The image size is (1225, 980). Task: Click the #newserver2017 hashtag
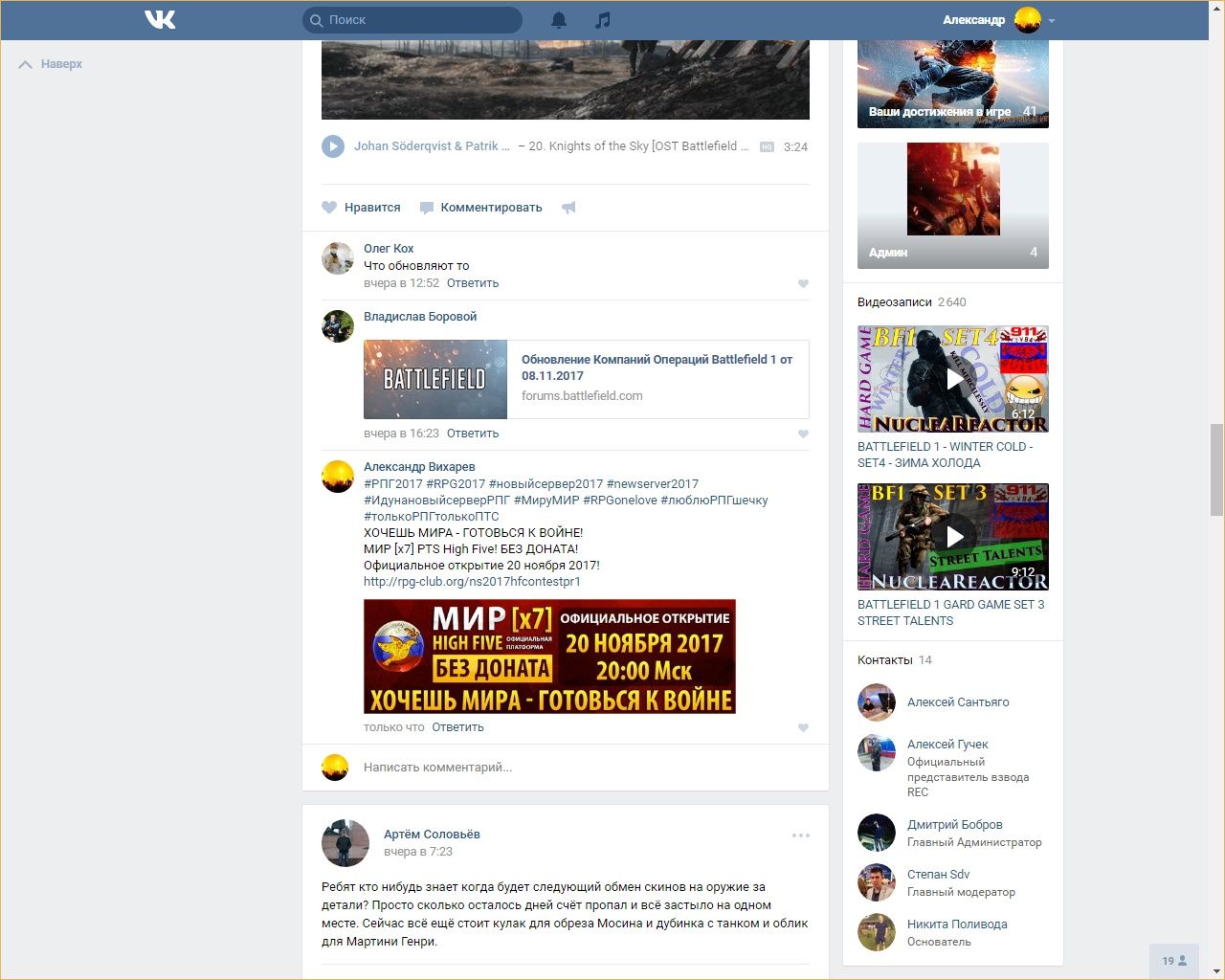coord(653,484)
